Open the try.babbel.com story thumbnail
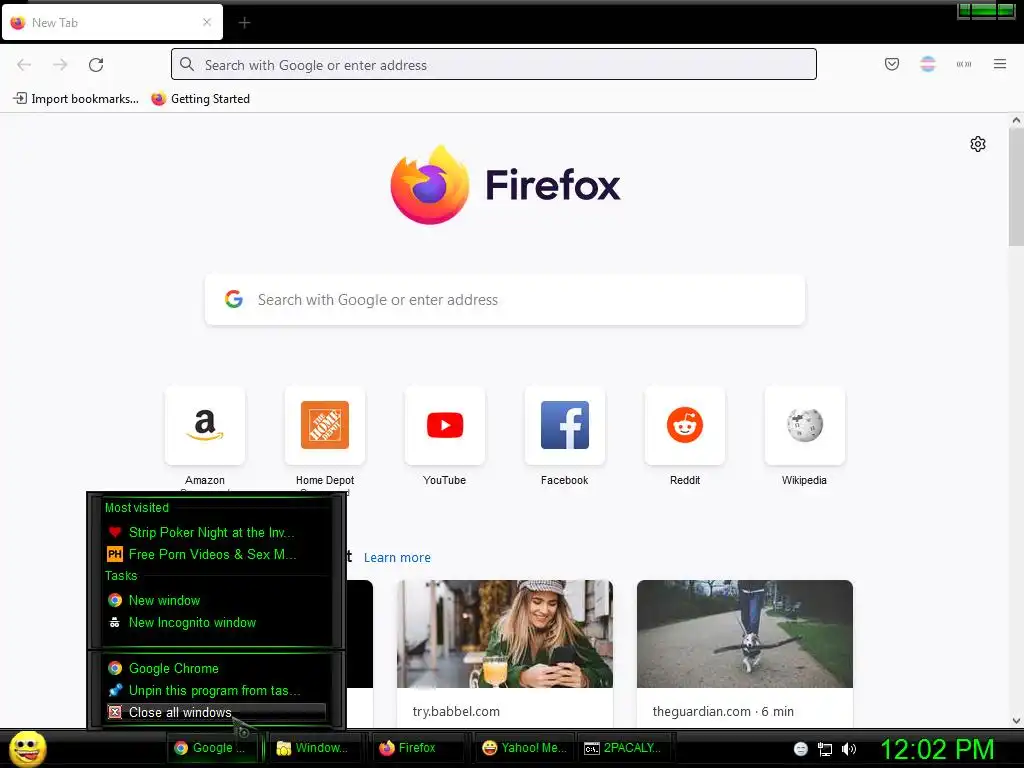1024x768 pixels. point(505,633)
